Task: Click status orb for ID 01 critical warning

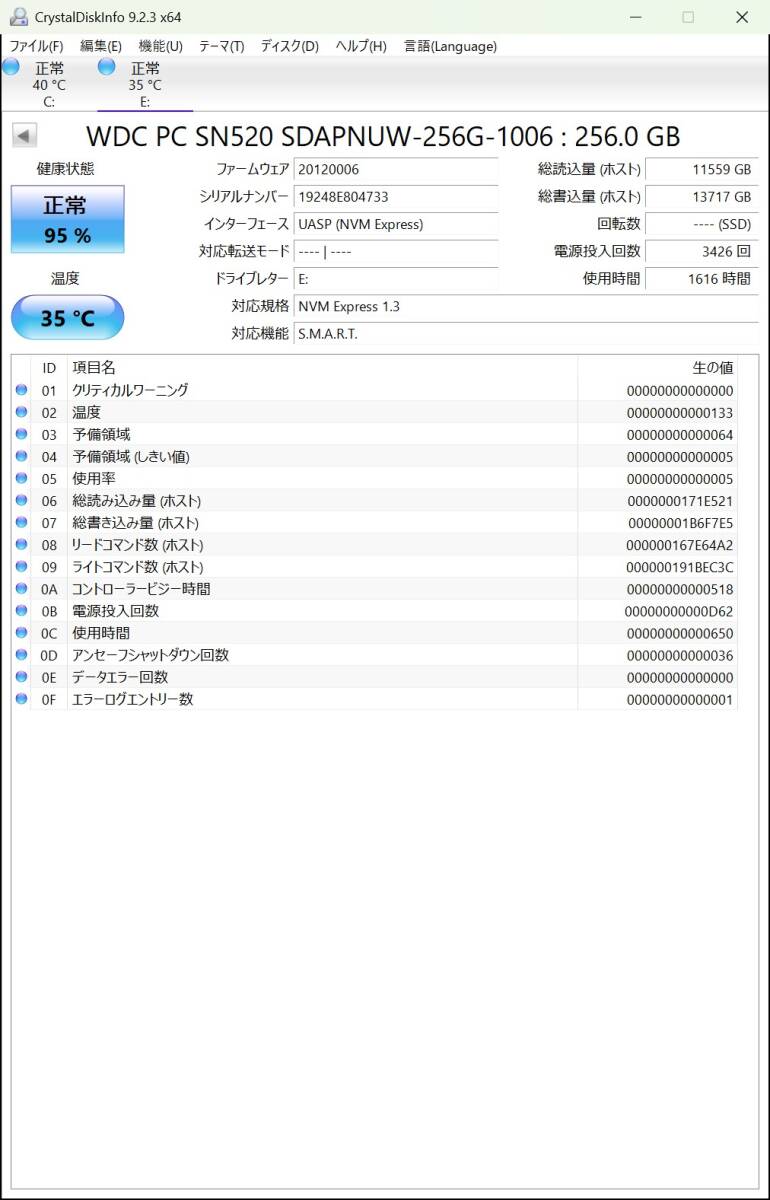Action: click(21, 390)
